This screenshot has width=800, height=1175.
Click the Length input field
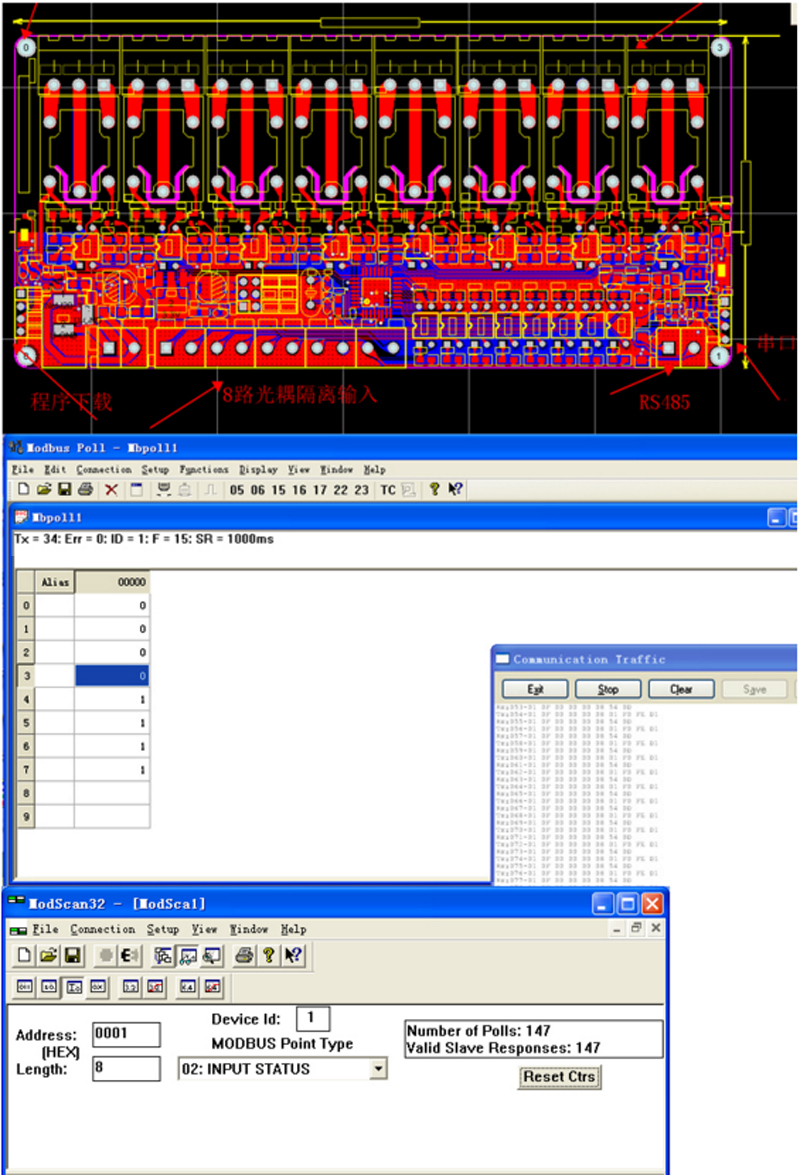[x=125, y=1068]
